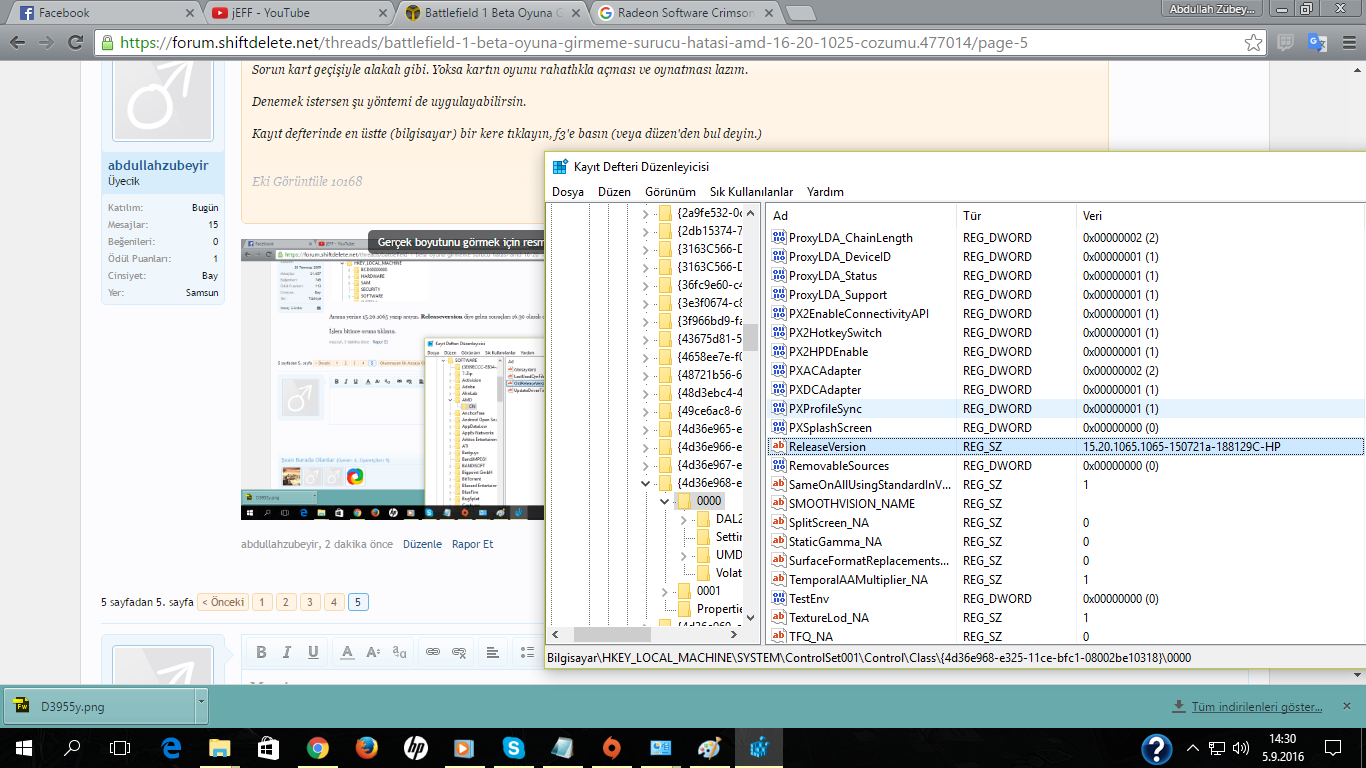
Task: Open the Dosya menu in Registry Editor
Action: coord(568,192)
